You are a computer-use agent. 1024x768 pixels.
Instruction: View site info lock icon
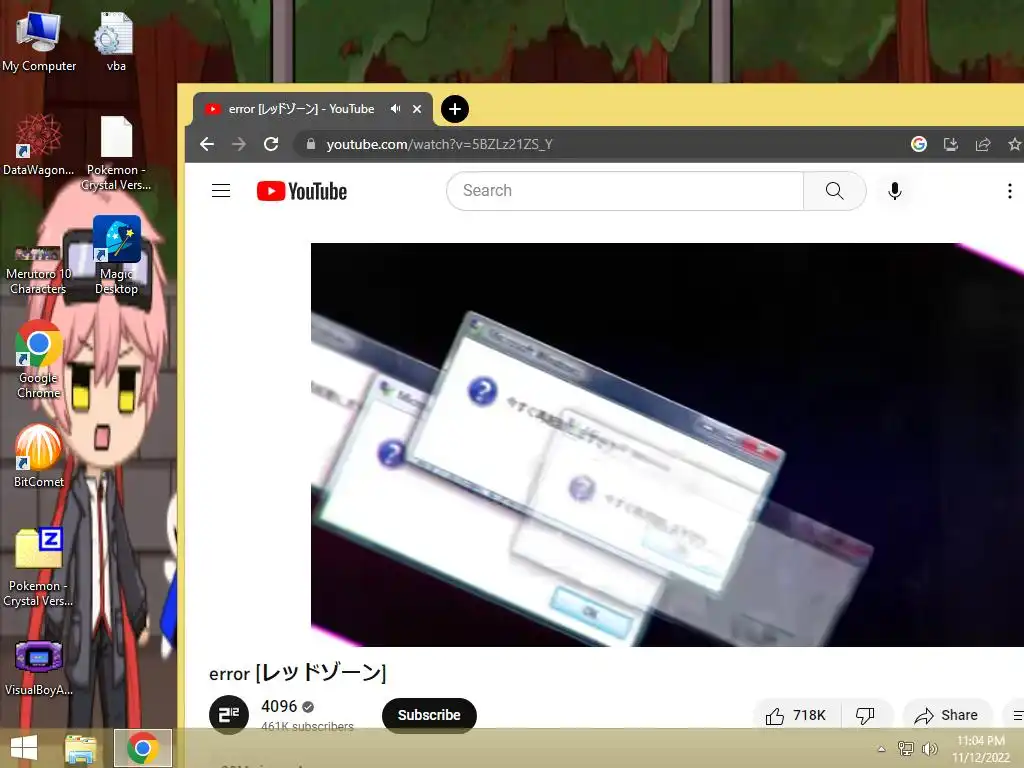coord(311,144)
